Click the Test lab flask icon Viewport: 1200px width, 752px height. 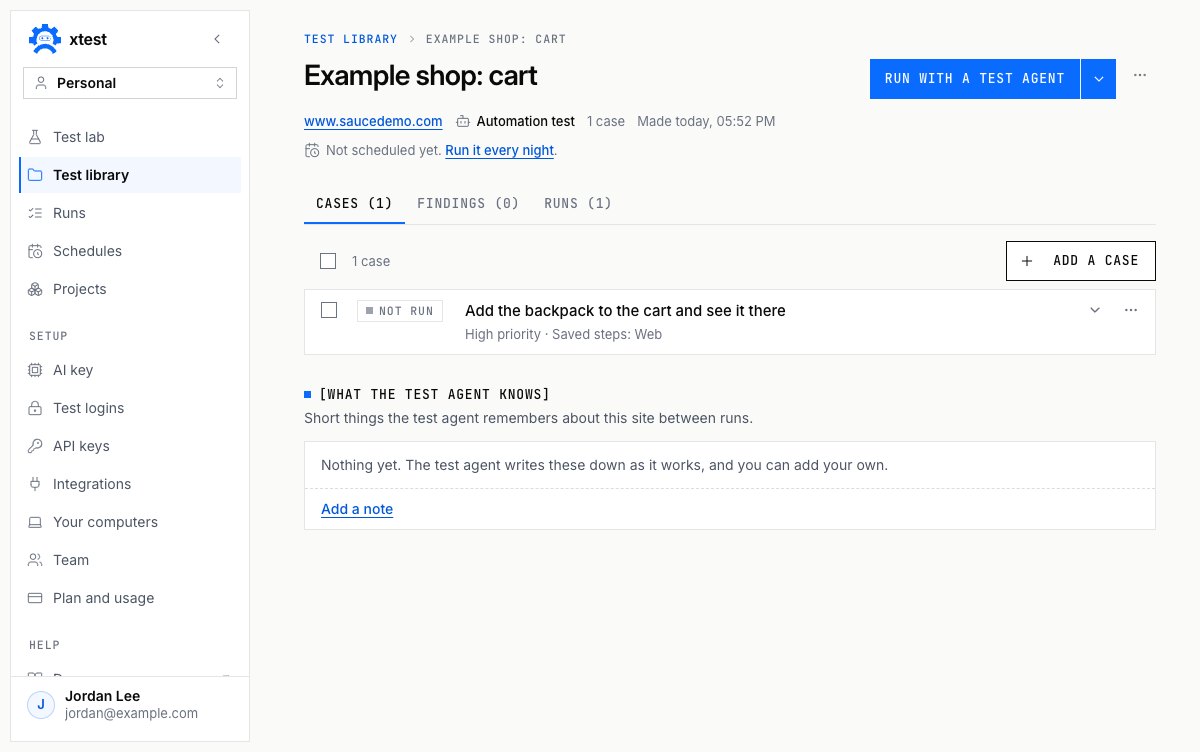click(35, 137)
